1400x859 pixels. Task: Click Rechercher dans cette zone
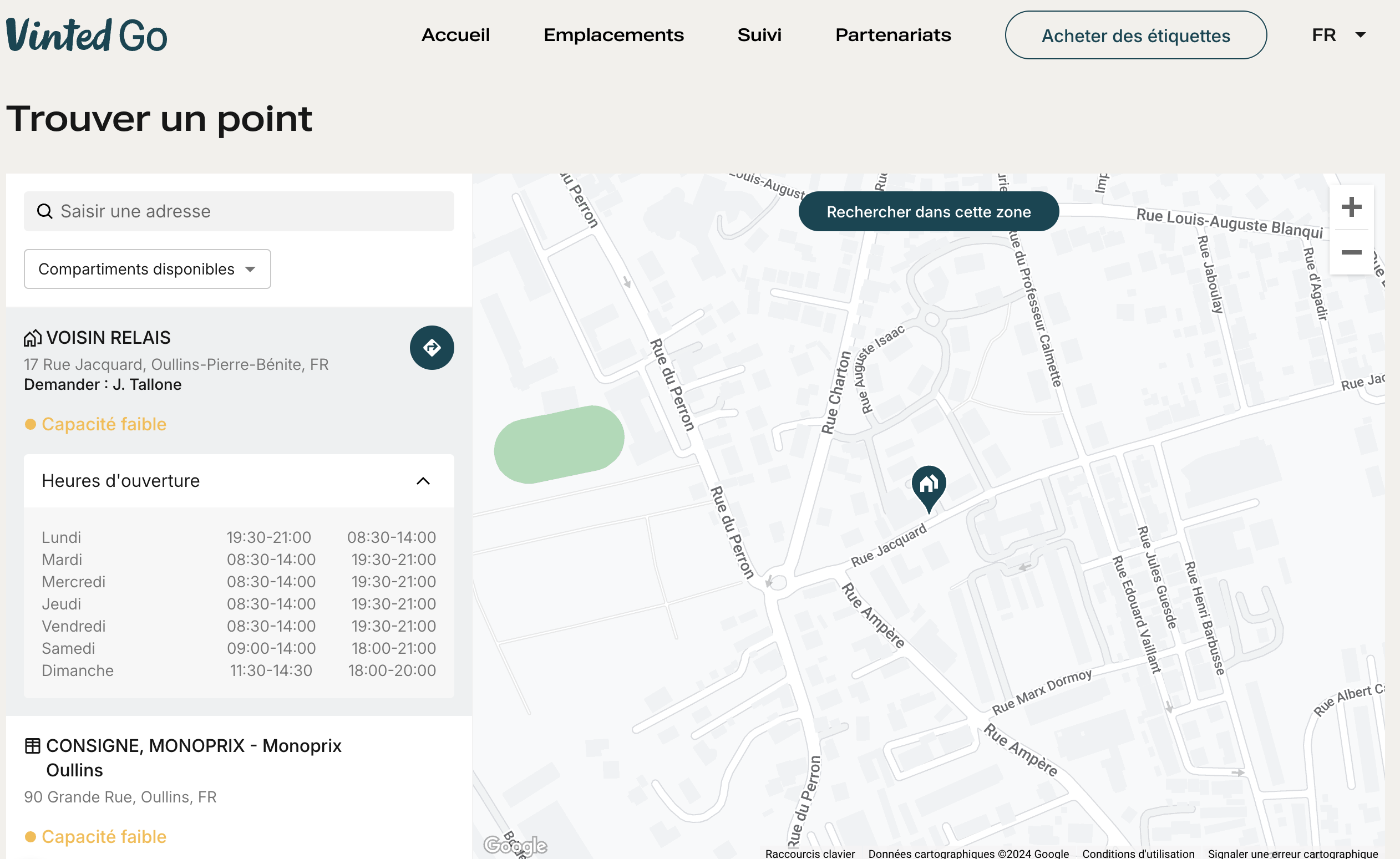(x=929, y=211)
